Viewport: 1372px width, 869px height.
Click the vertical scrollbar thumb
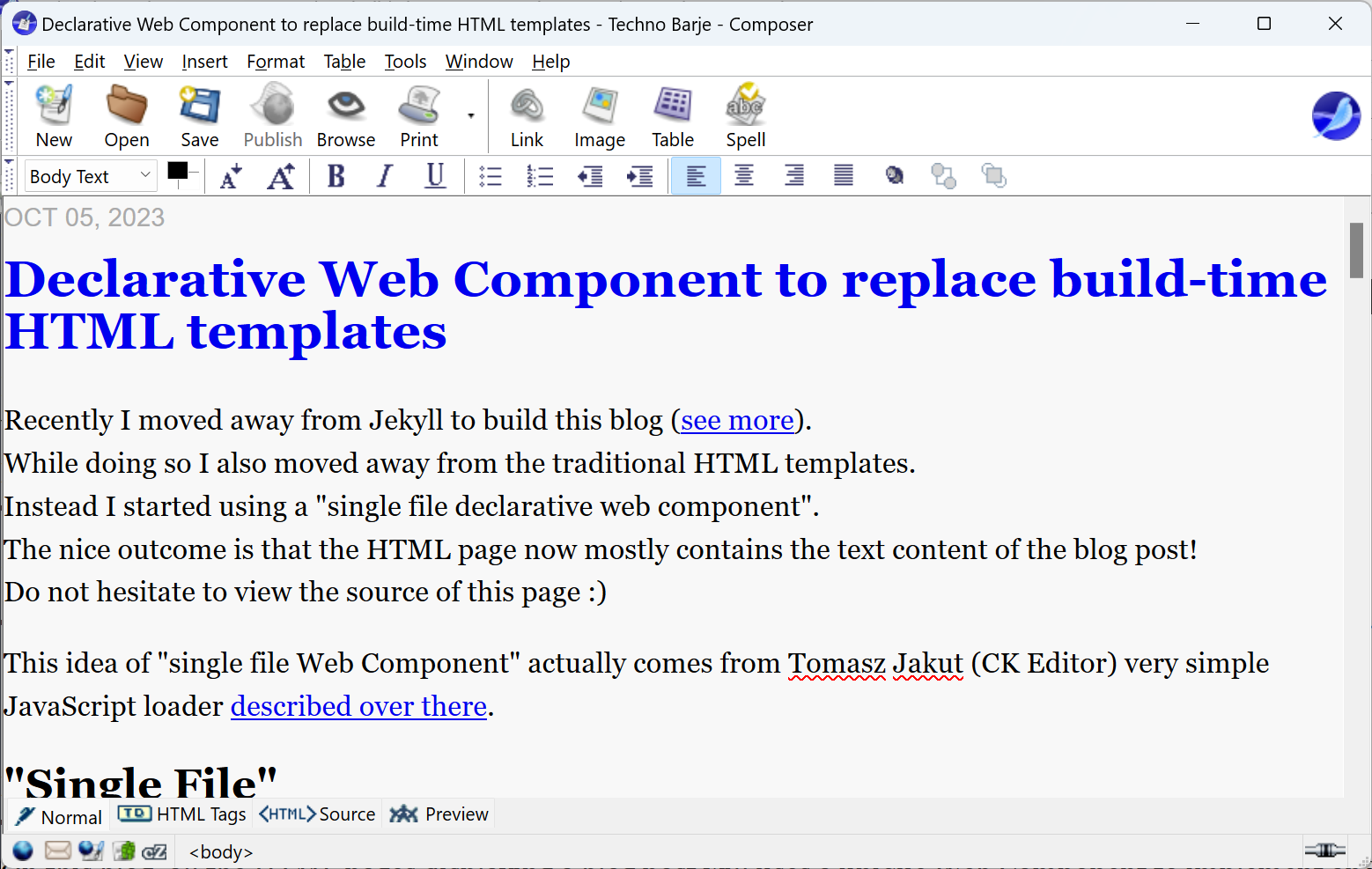pos(1356,251)
